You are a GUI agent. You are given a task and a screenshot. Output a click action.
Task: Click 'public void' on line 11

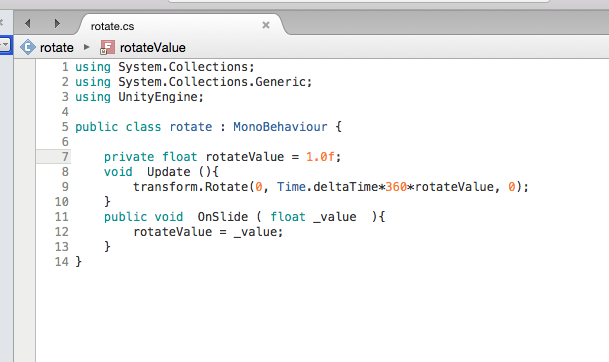pos(143,217)
